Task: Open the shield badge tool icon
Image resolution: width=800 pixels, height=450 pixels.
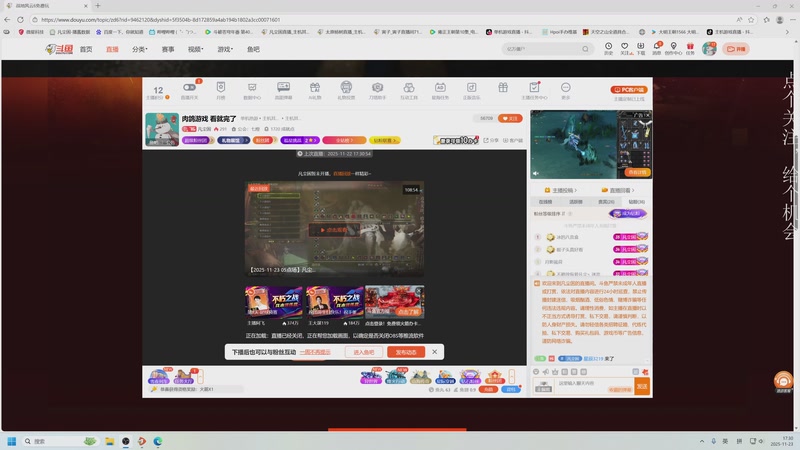Action: click(220, 87)
